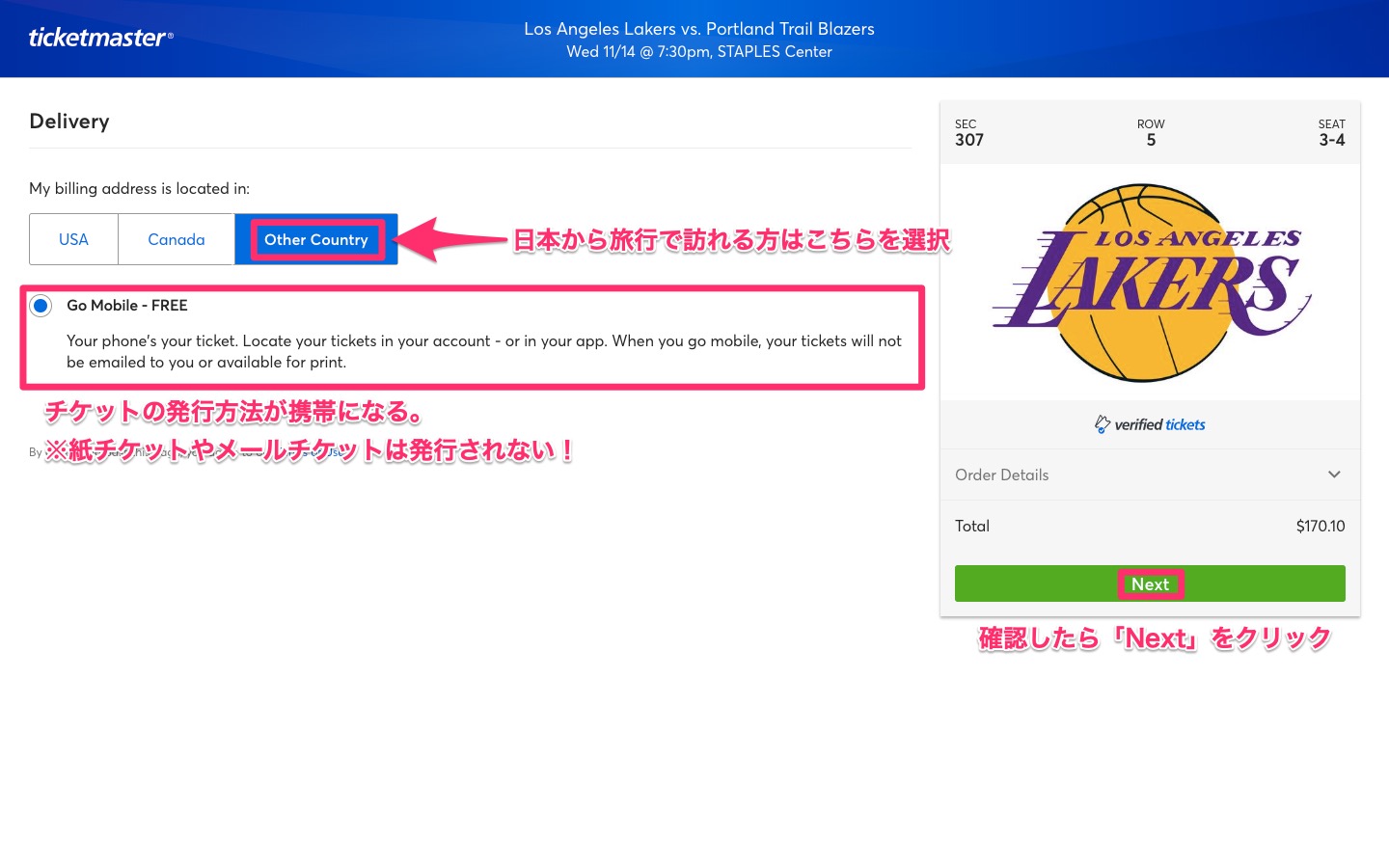The image size is (1389, 868).
Task: Click the Order Details label
Action: [x=1001, y=475]
